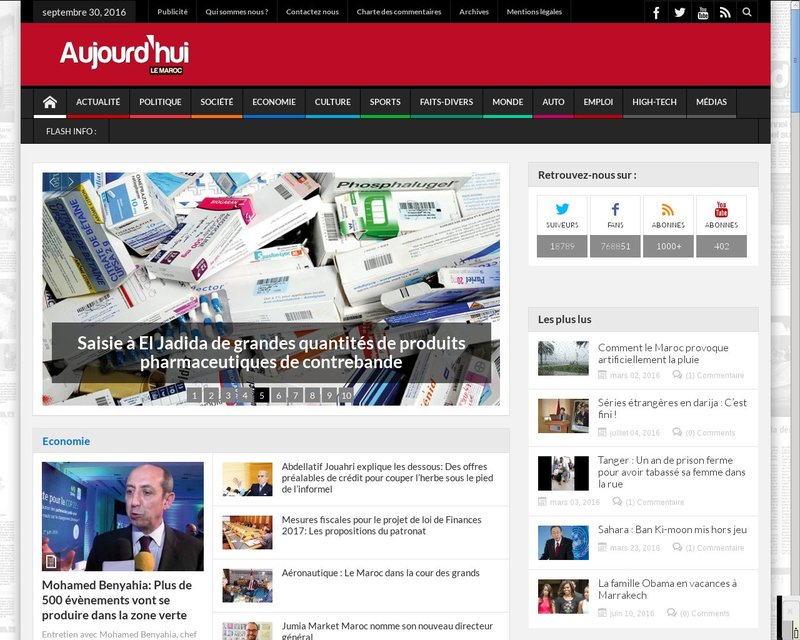Image resolution: width=800 pixels, height=640 pixels.
Task: Go to the Archives page
Action: click(474, 12)
